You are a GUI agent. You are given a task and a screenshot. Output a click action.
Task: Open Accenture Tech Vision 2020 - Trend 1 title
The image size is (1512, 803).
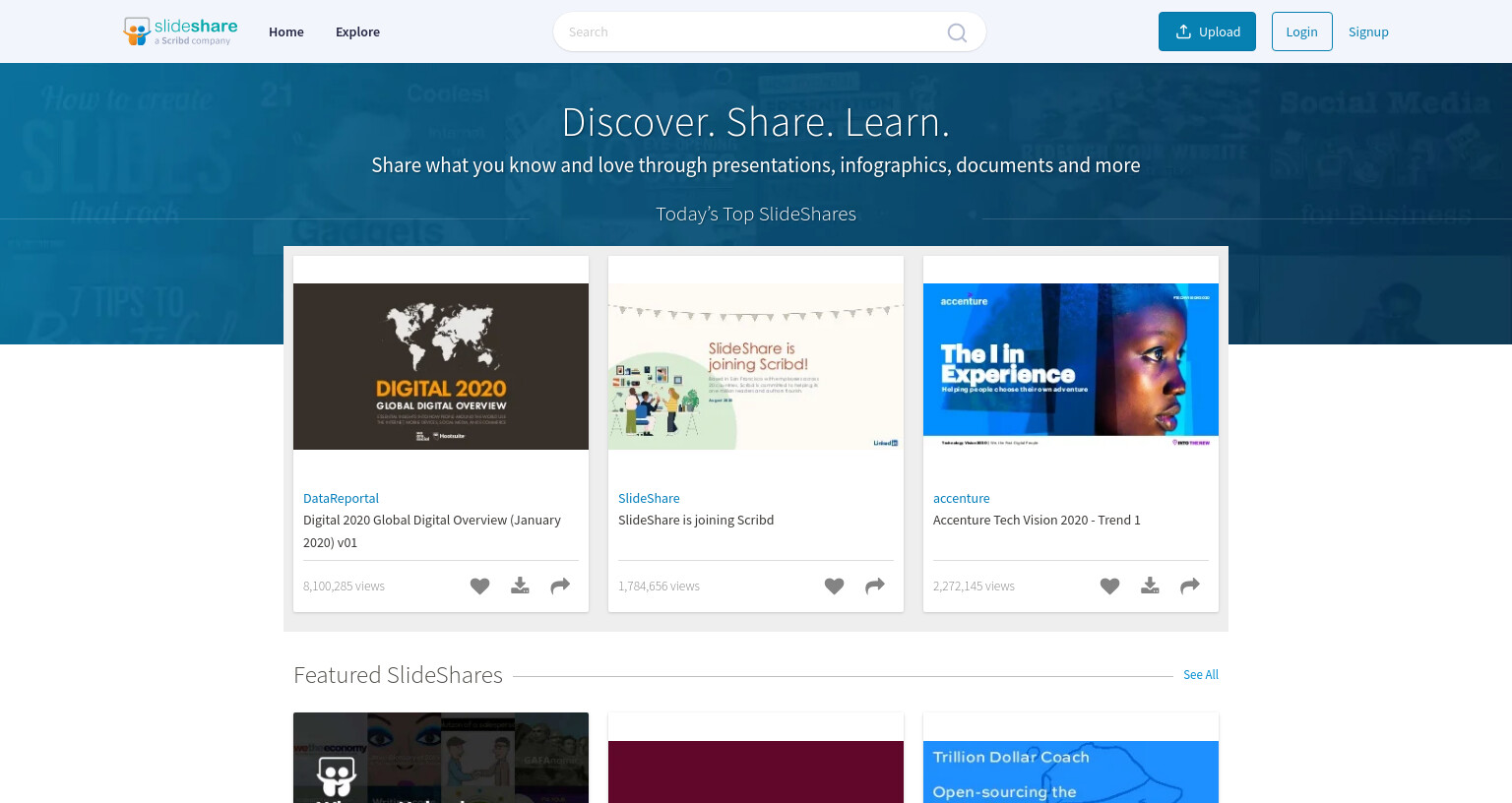(x=1037, y=521)
